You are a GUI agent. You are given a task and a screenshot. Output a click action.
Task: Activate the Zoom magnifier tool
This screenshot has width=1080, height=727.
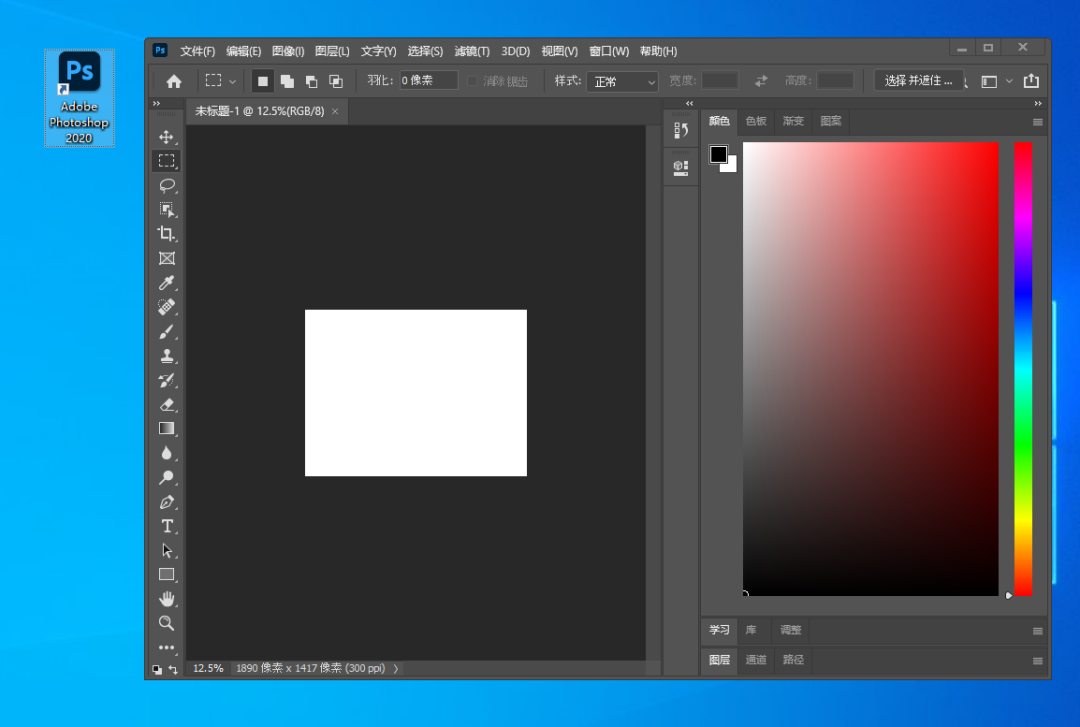[166, 623]
